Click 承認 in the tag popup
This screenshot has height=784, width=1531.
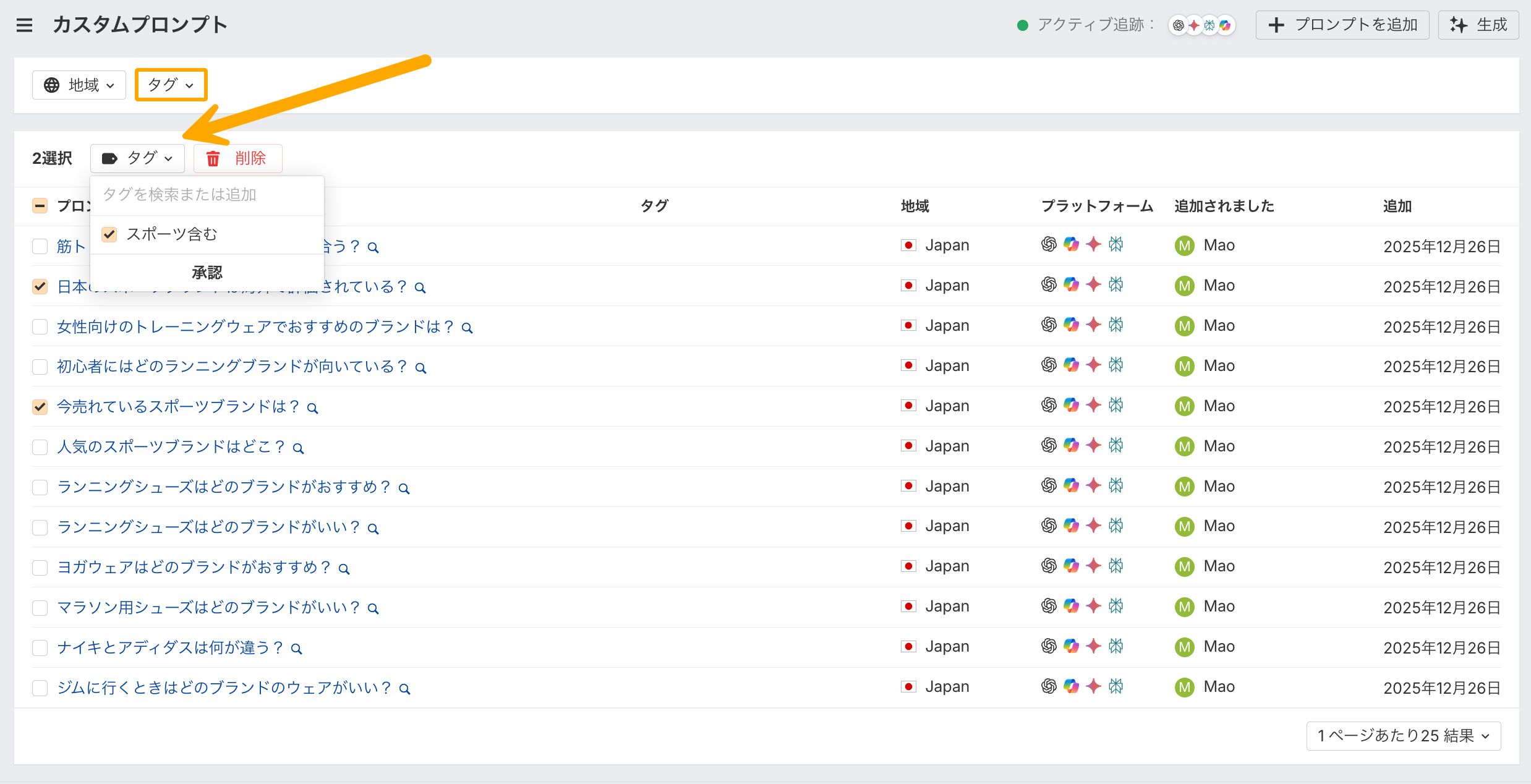coord(207,273)
